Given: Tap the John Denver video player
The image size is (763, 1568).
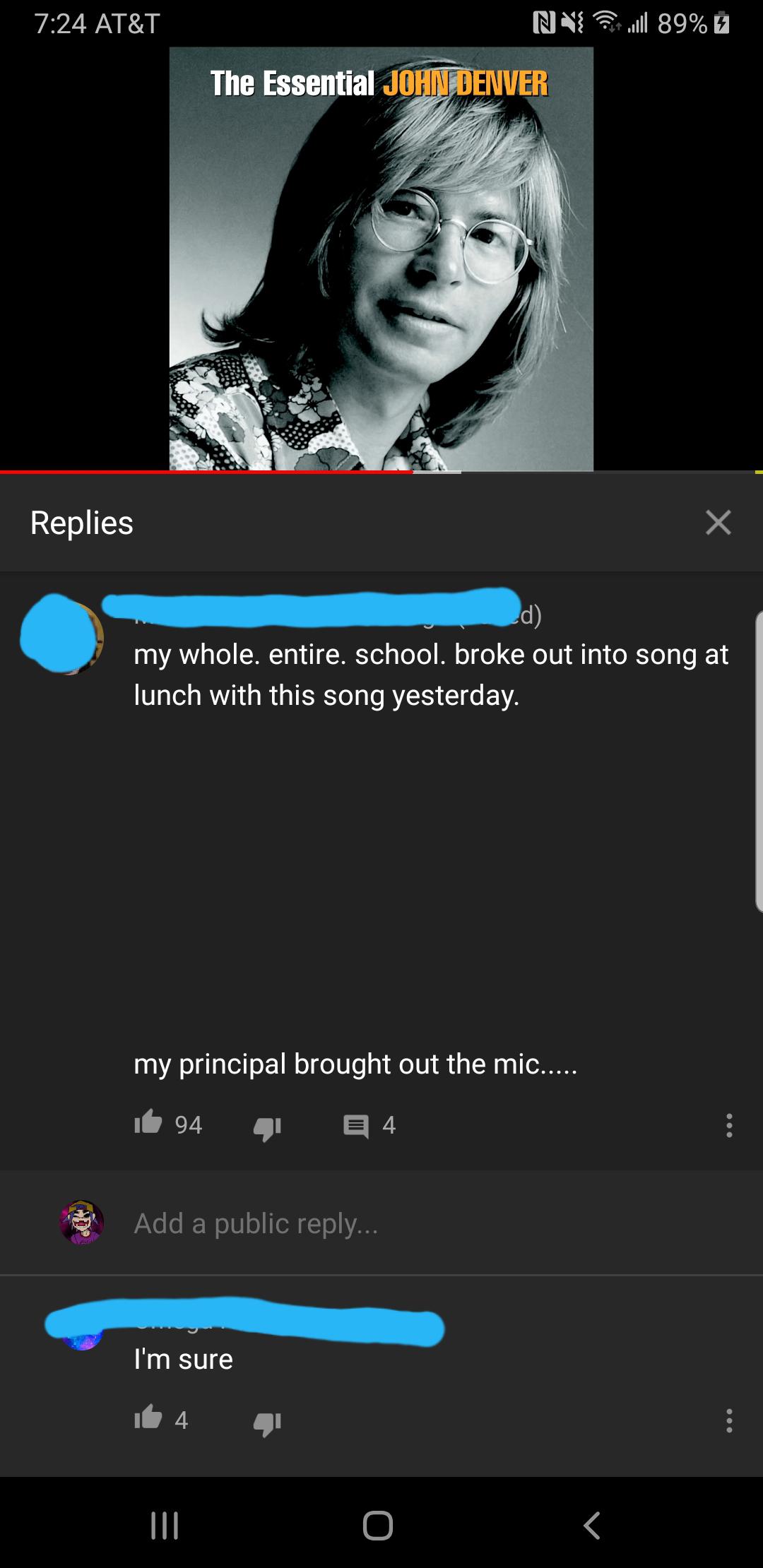Looking at the screenshot, I should [381, 259].
